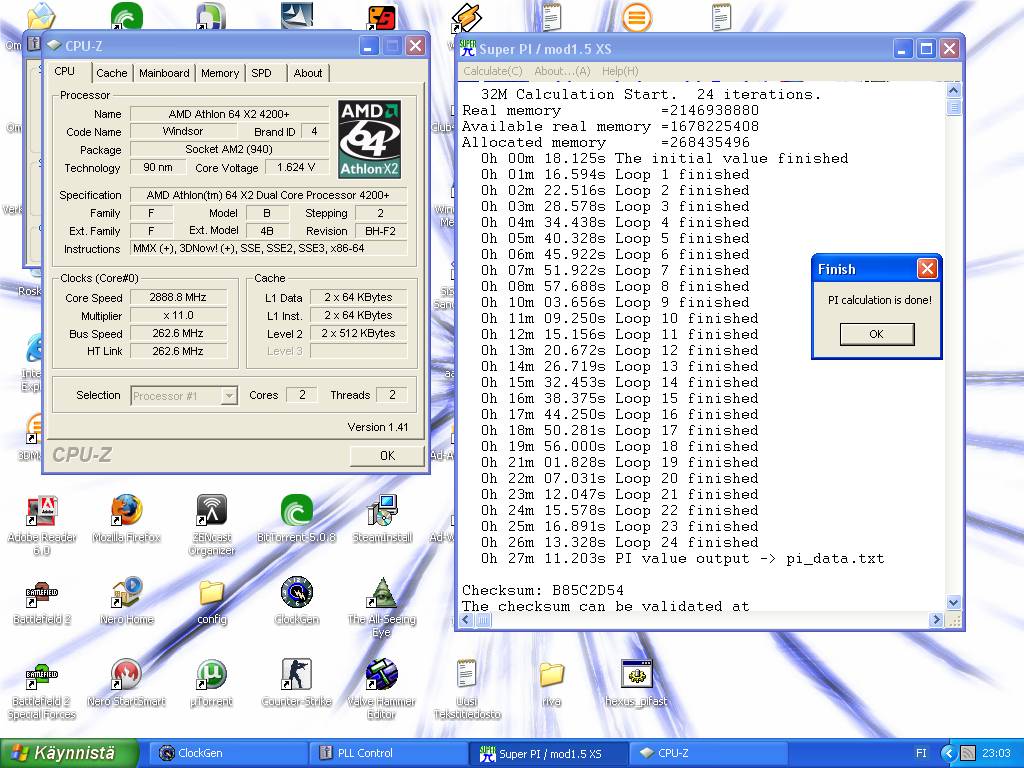The image size is (1024, 768).
Task: Open the SPD tab in CPU-Z
Action: tap(261, 73)
